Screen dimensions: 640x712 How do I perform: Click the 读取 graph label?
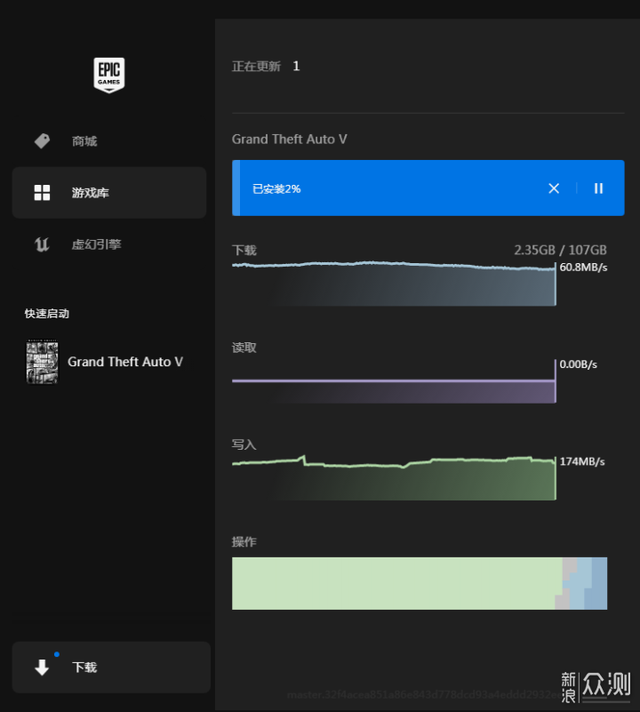244,348
